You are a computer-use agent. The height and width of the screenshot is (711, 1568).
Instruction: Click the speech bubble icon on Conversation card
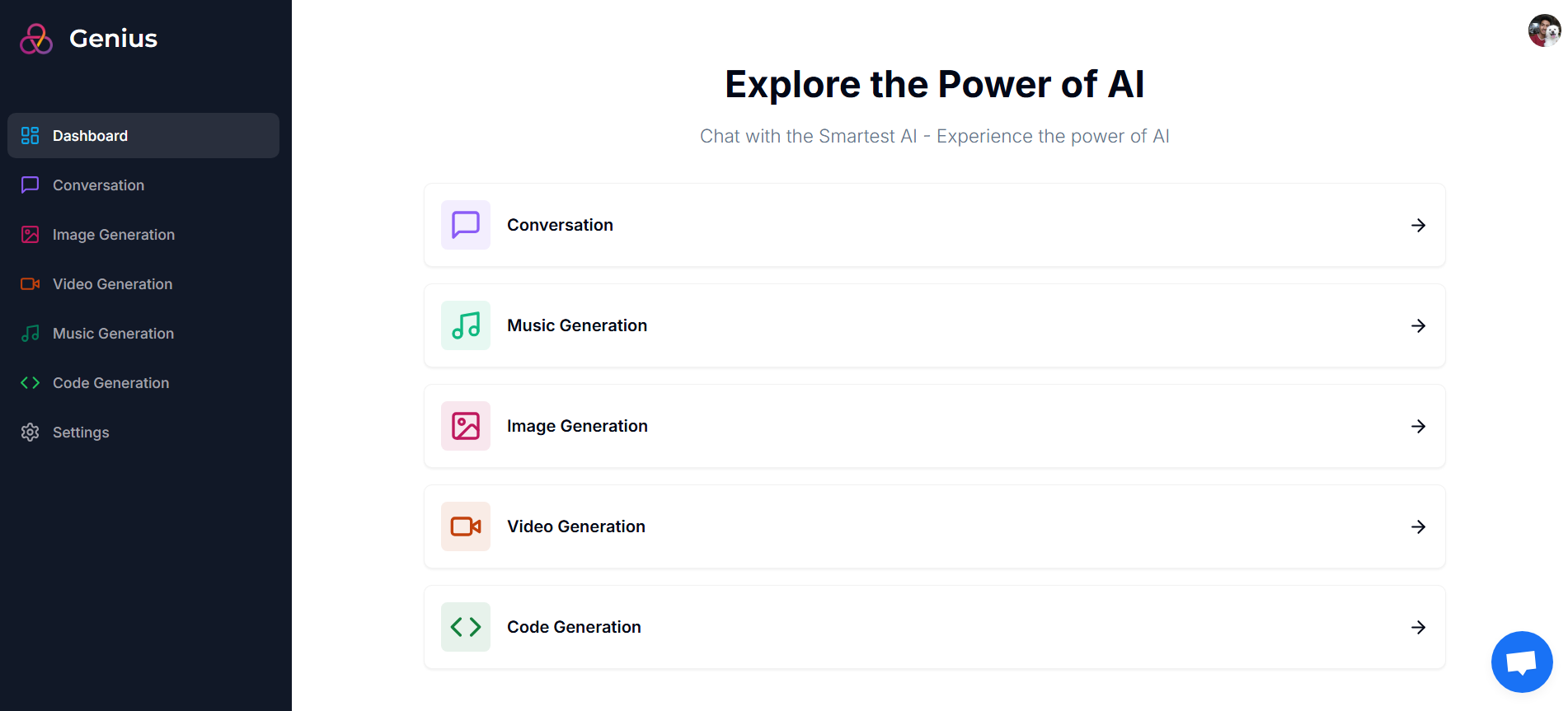465,224
